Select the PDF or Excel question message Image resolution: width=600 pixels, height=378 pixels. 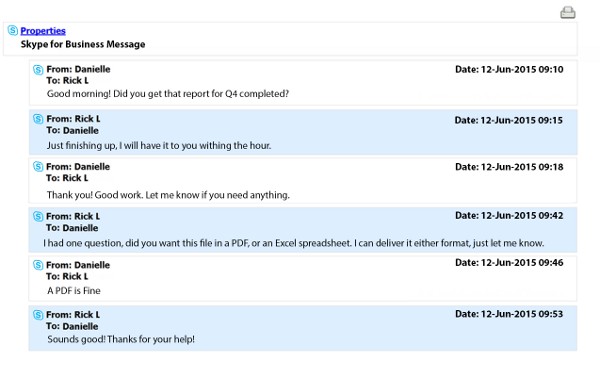(293, 243)
